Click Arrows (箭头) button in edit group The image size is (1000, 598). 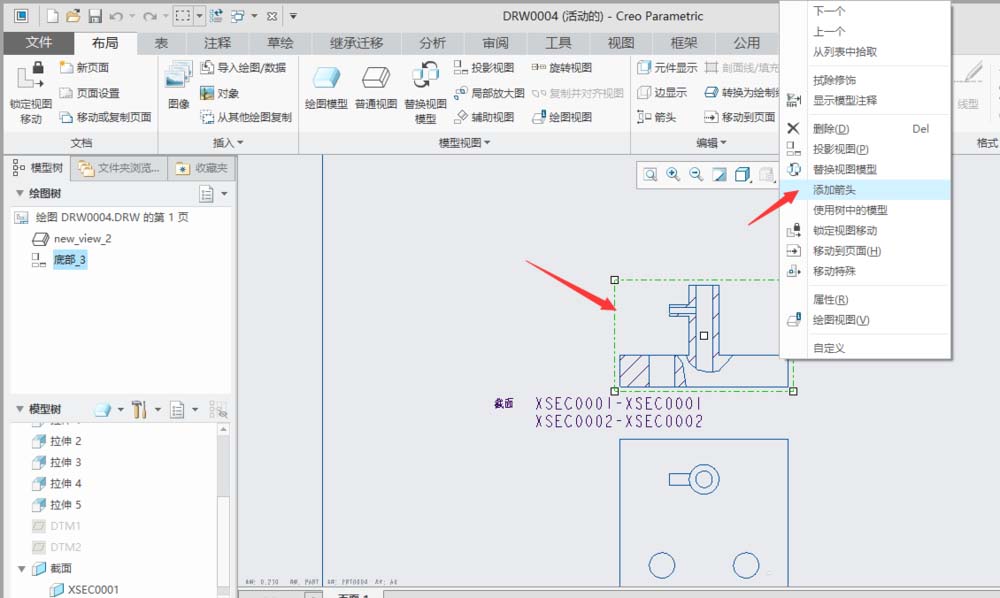point(657,117)
